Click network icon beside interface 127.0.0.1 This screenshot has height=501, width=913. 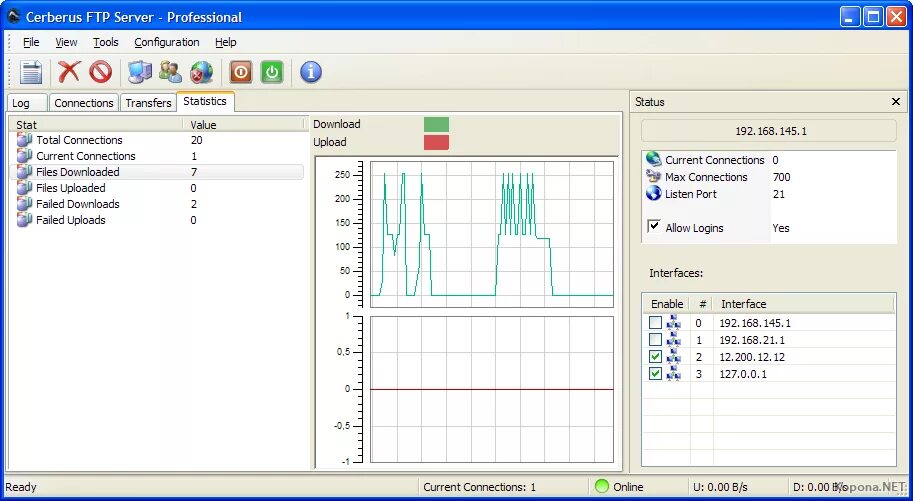(674, 373)
